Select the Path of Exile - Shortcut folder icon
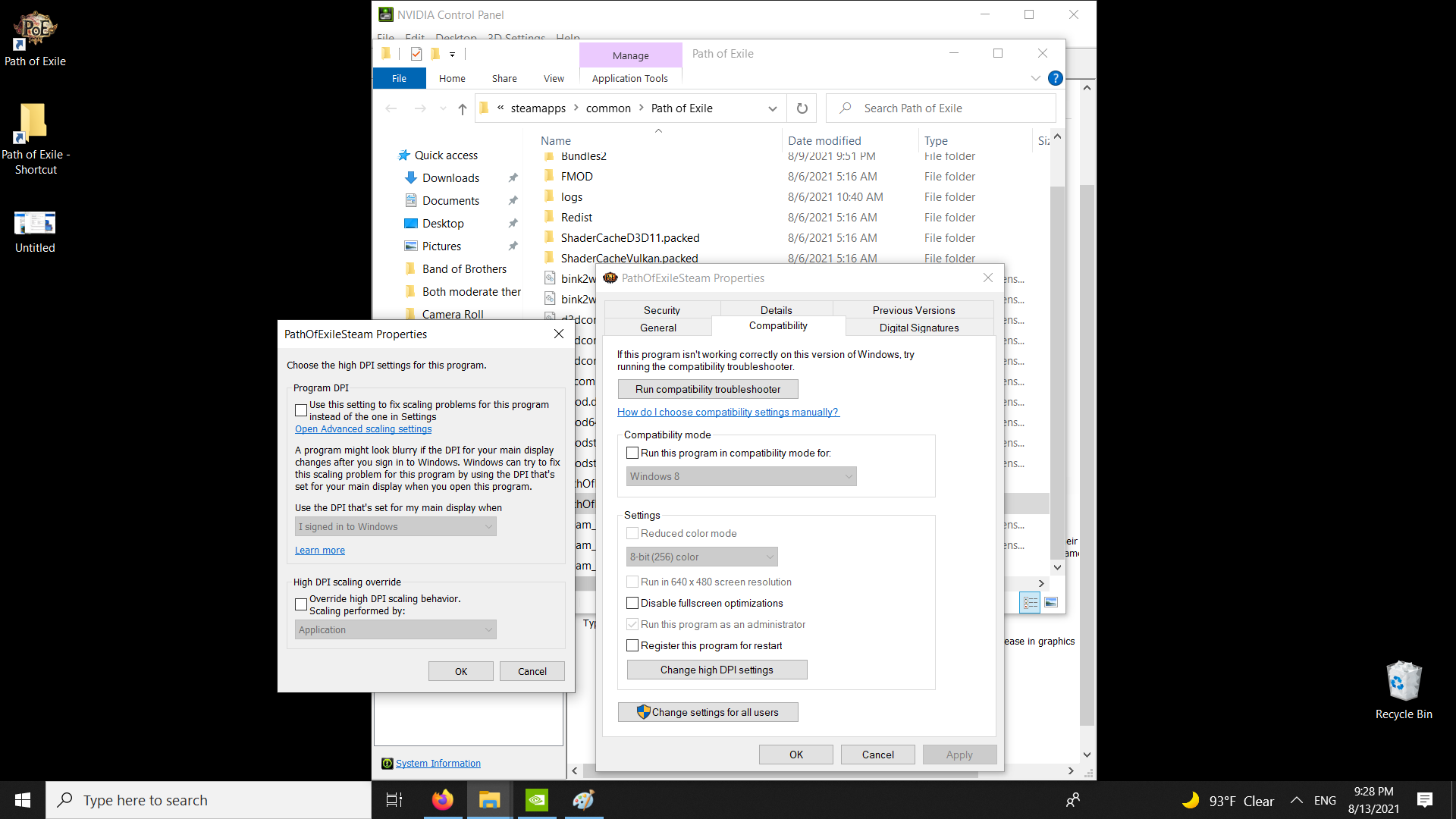The width and height of the screenshot is (1456, 819). click(35, 139)
